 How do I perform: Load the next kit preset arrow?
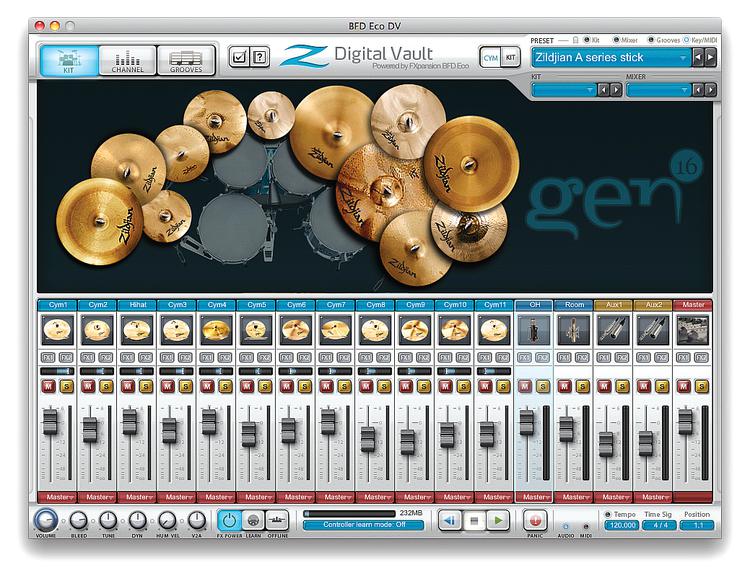click(x=616, y=90)
